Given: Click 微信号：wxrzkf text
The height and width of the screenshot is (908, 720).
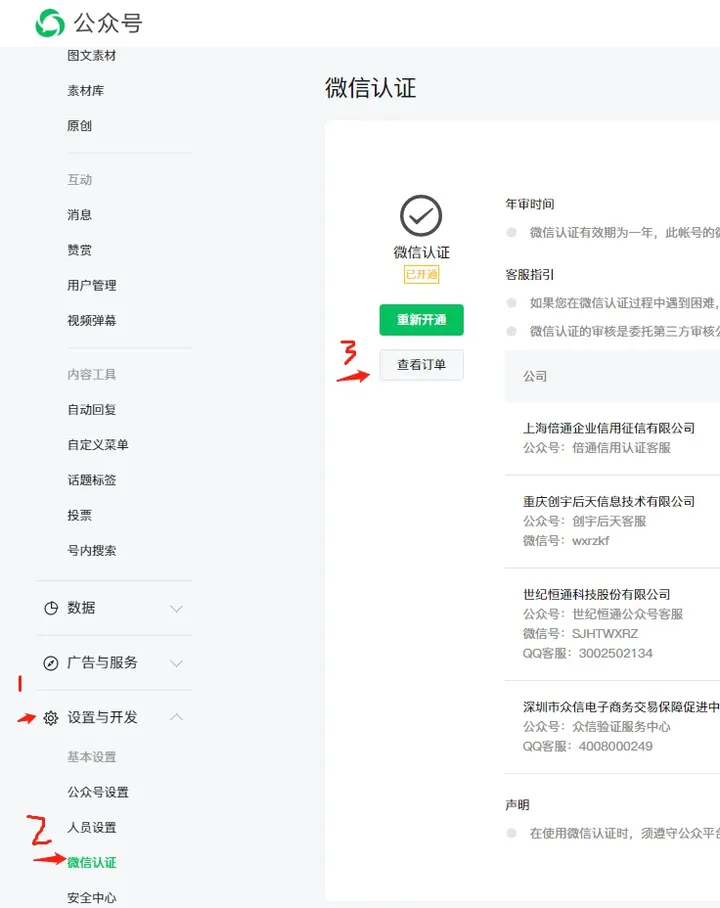Looking at the screenshot, I should [x=566, y=541].
